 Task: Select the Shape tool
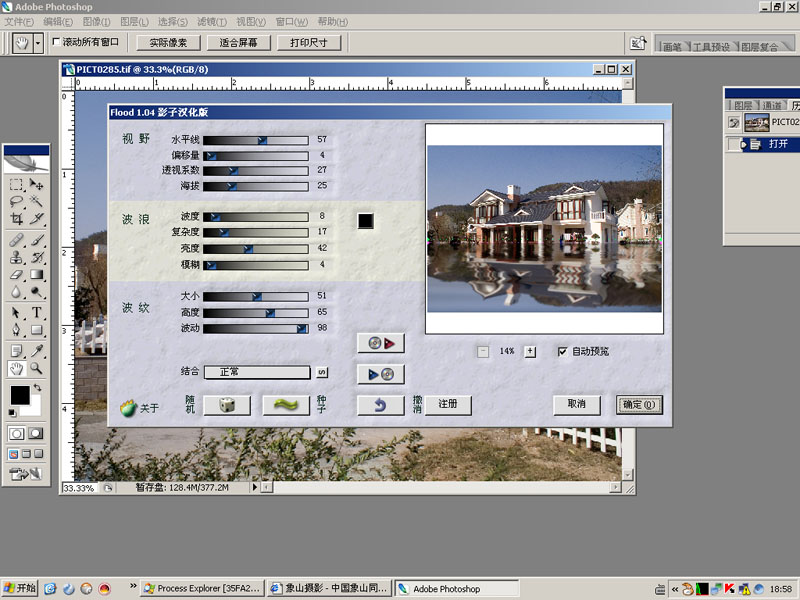36,330
